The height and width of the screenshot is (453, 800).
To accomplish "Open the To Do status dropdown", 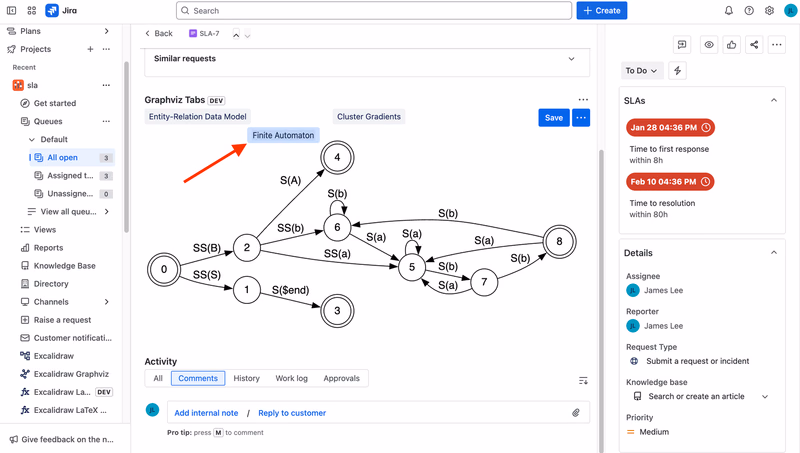I will pos(641,70).
